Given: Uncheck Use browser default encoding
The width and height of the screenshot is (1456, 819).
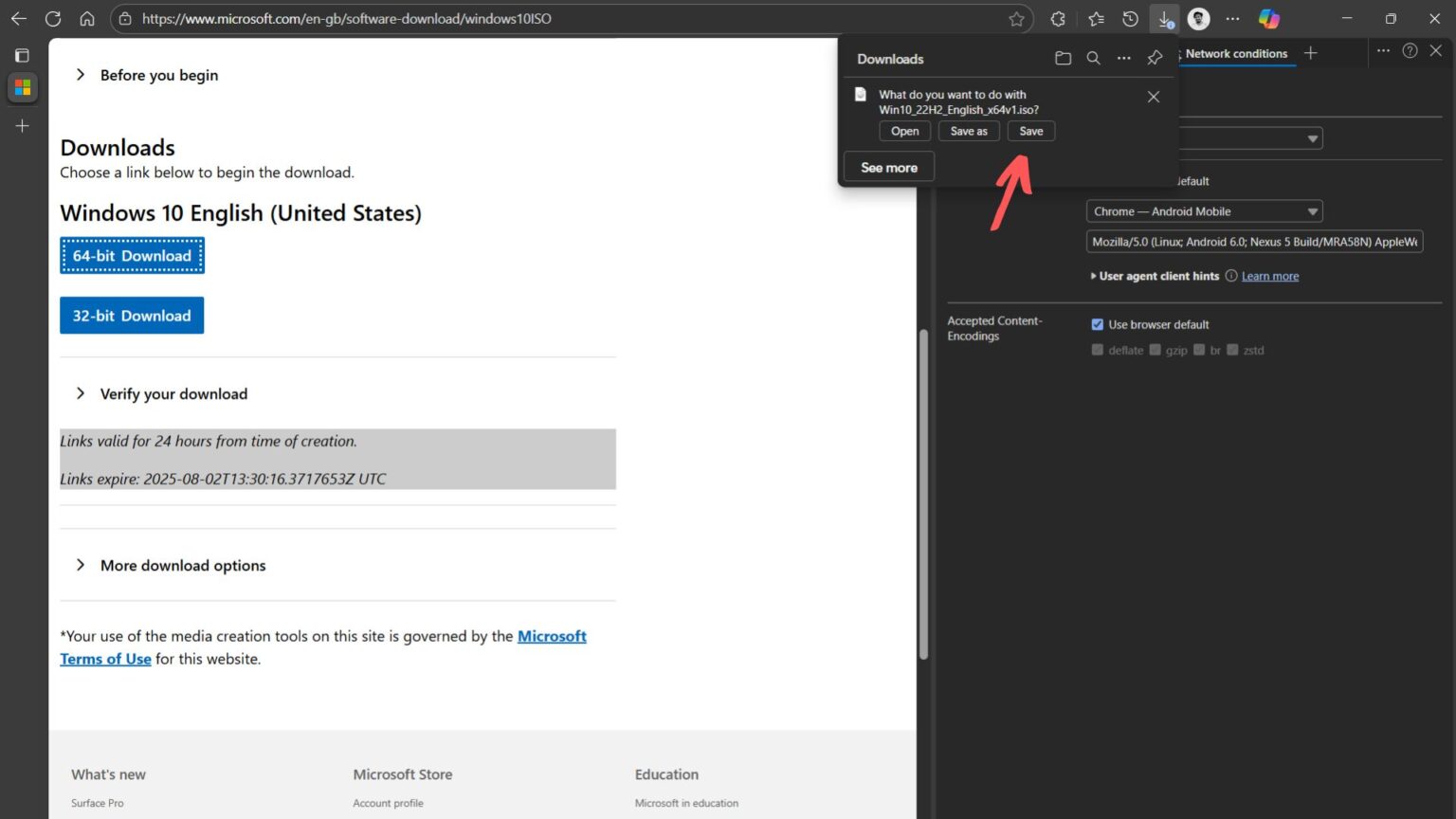Looking at the screenshot, I should (1097, 324).
